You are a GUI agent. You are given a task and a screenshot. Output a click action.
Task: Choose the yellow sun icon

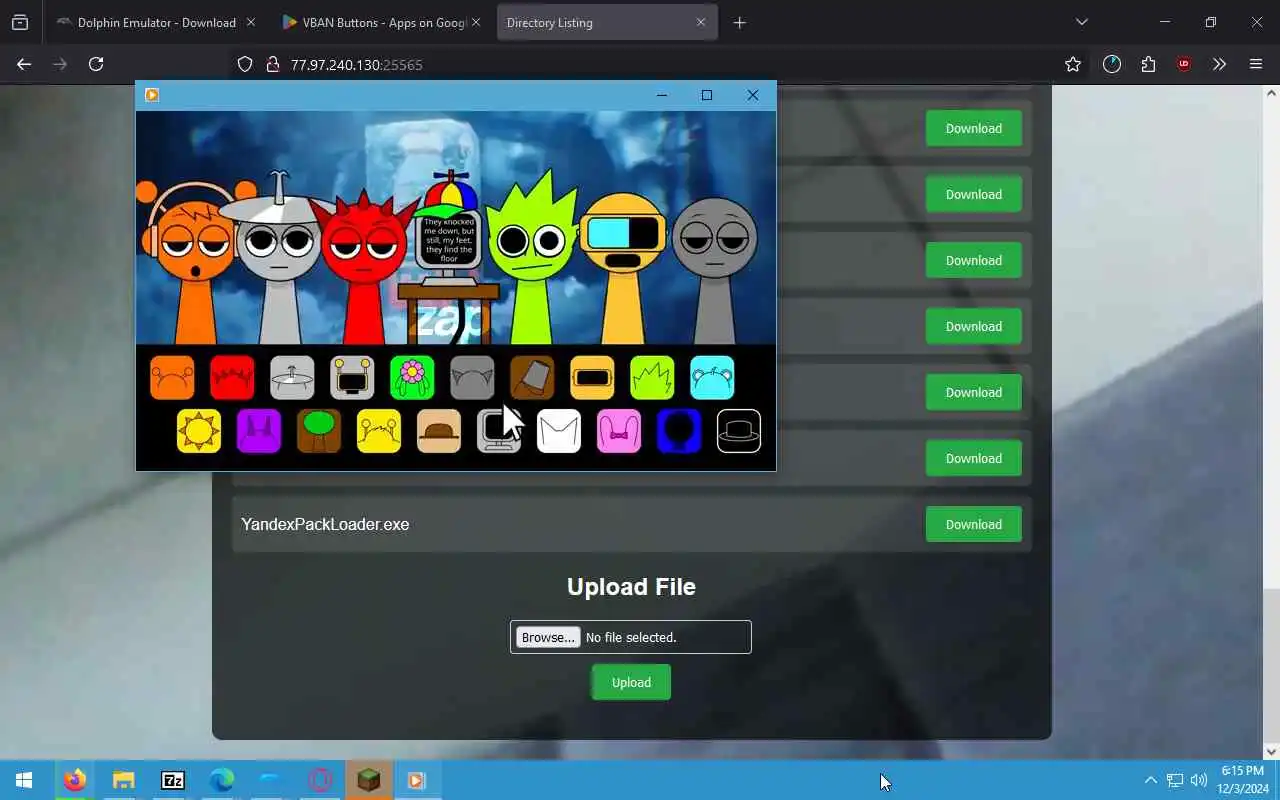click(199, 431)
